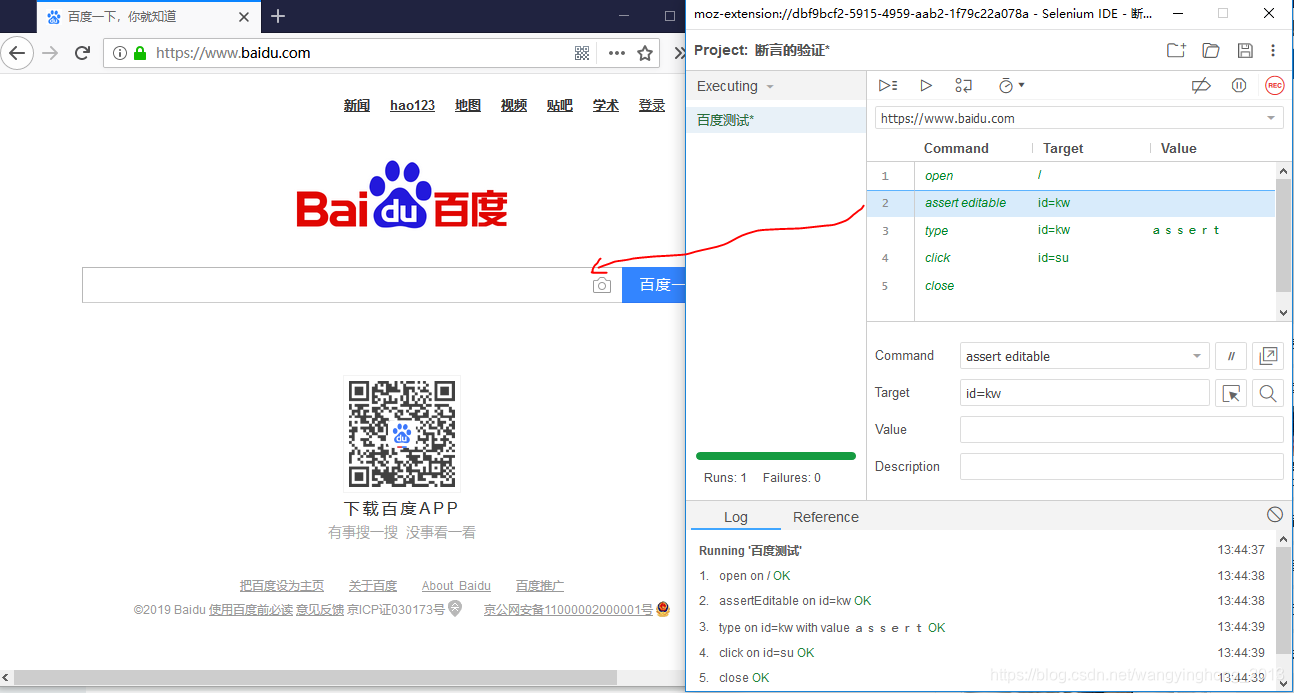Viewport: 1294px width, 693px height.
Task: Open the hao123 link
Action: 412,105
